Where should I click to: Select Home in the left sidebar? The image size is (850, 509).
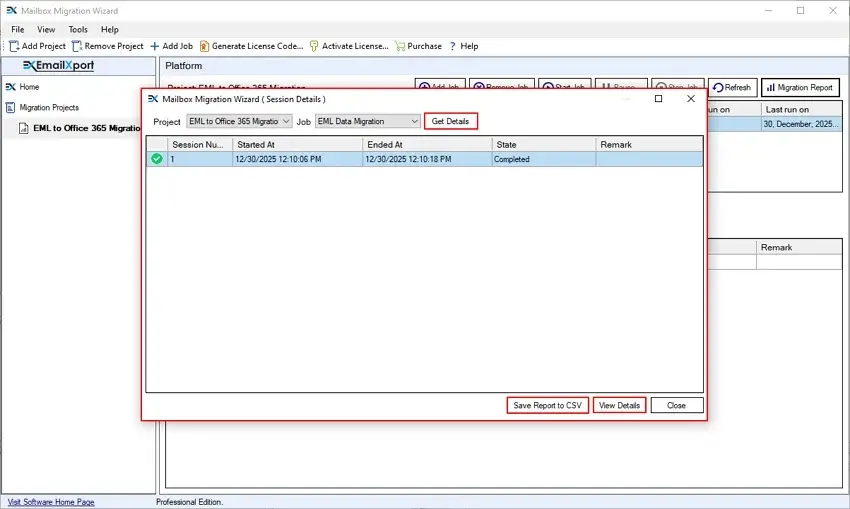pyautogui.click(x=23, y=87)
